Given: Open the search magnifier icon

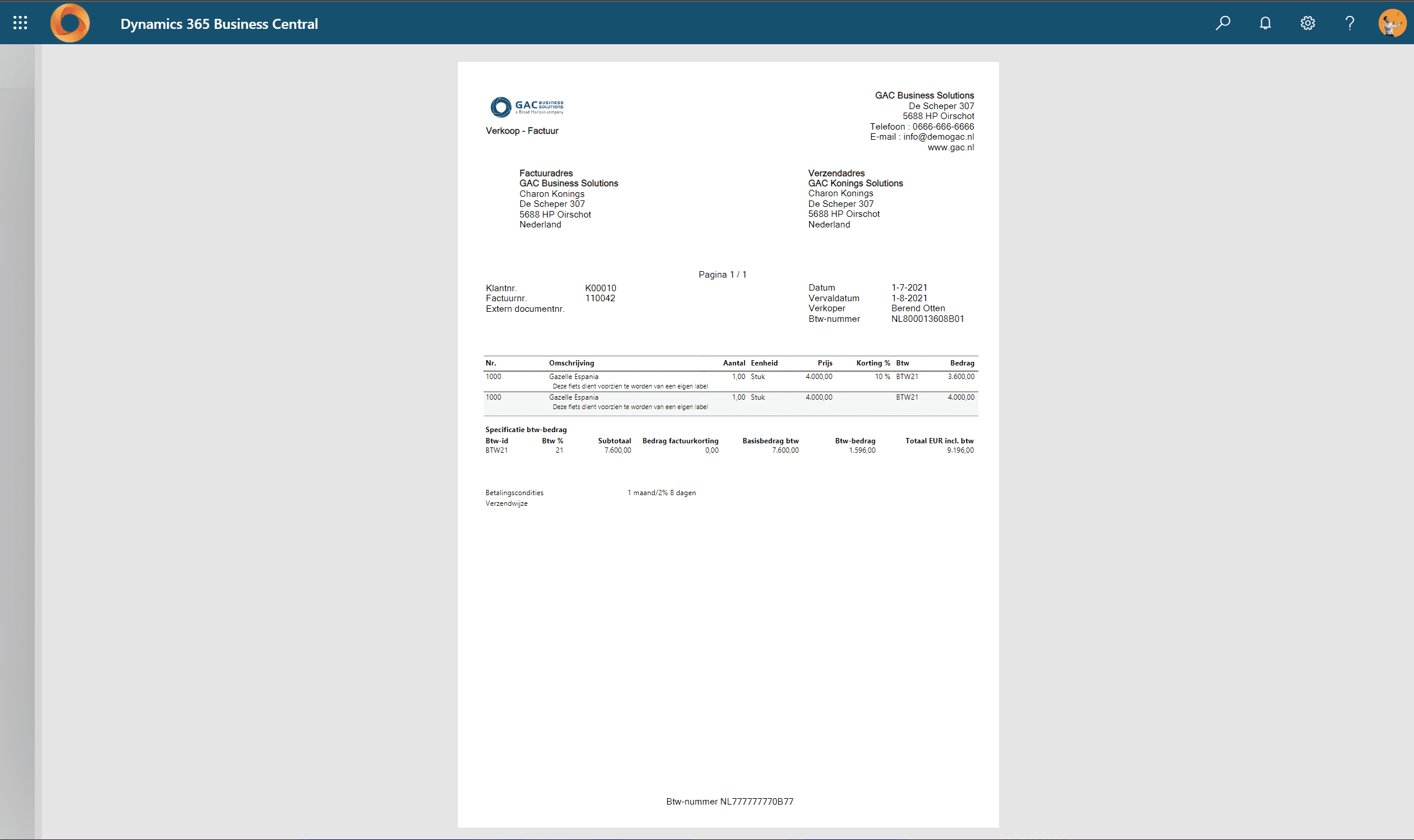Looking at the screenshot, I should (x=1222, y=23).
